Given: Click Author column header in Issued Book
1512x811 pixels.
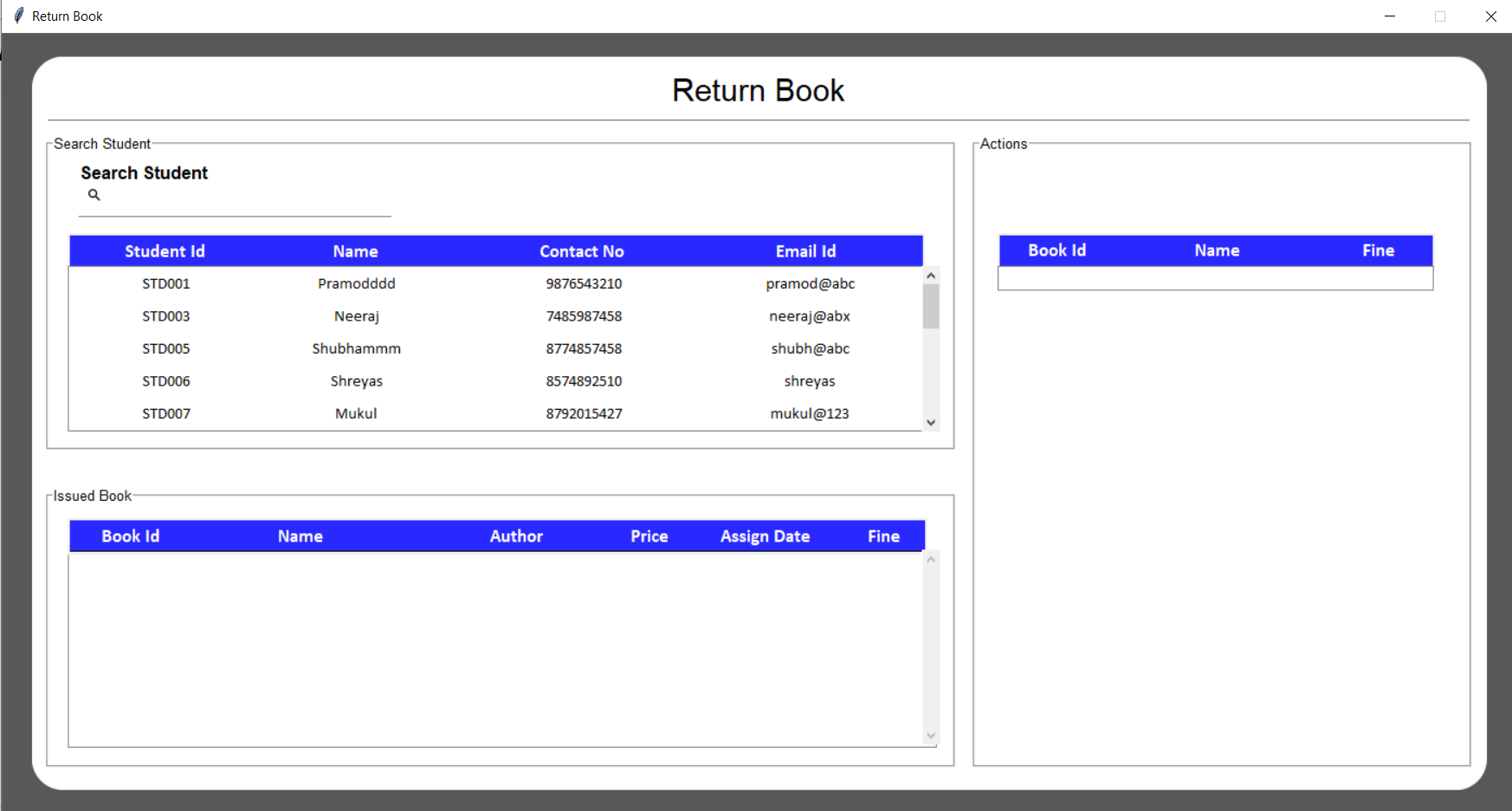Looking at the screenshot, I should pos(516,536).
